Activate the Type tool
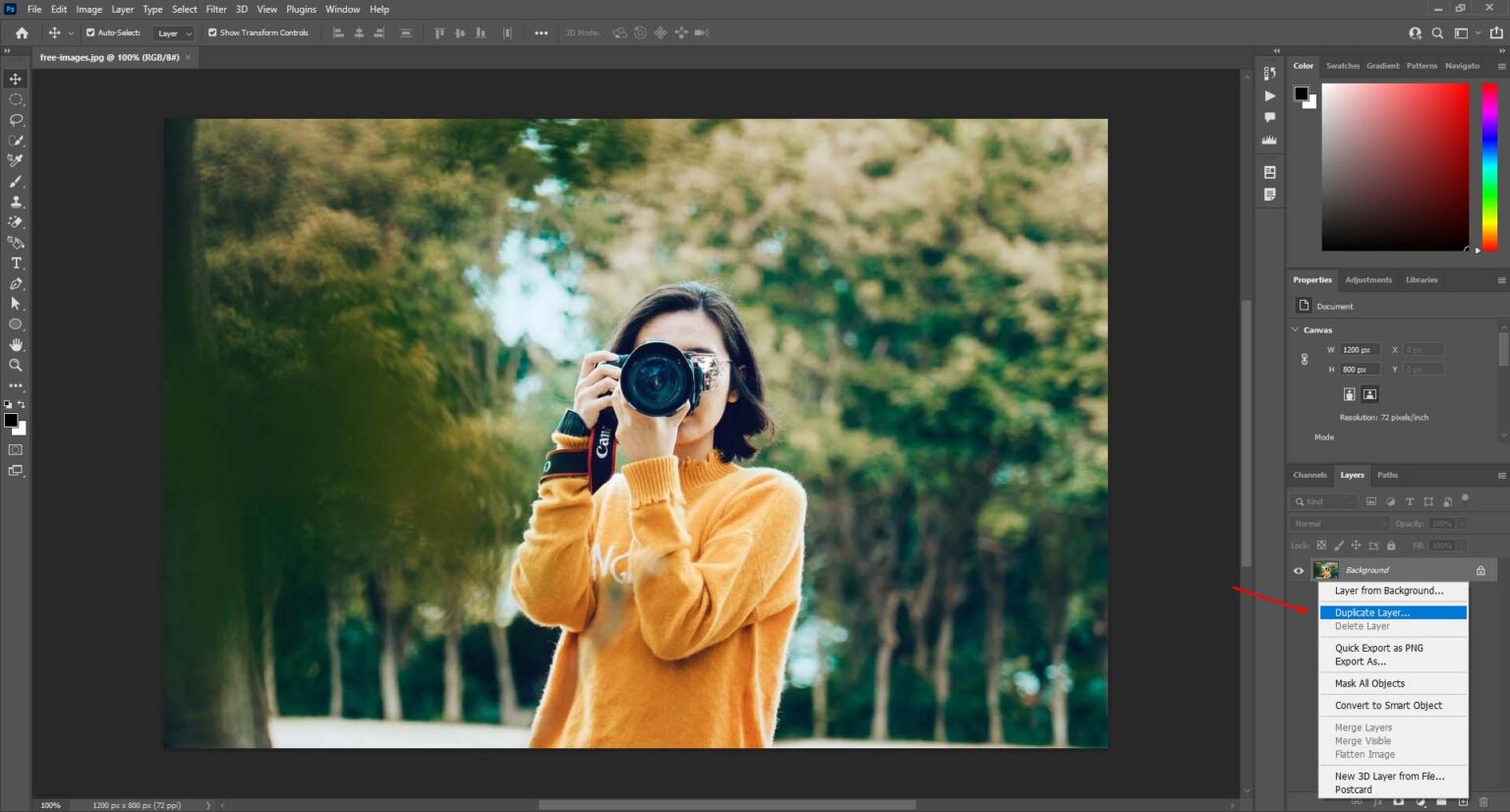1510x812 pixels. pos(15,262)
